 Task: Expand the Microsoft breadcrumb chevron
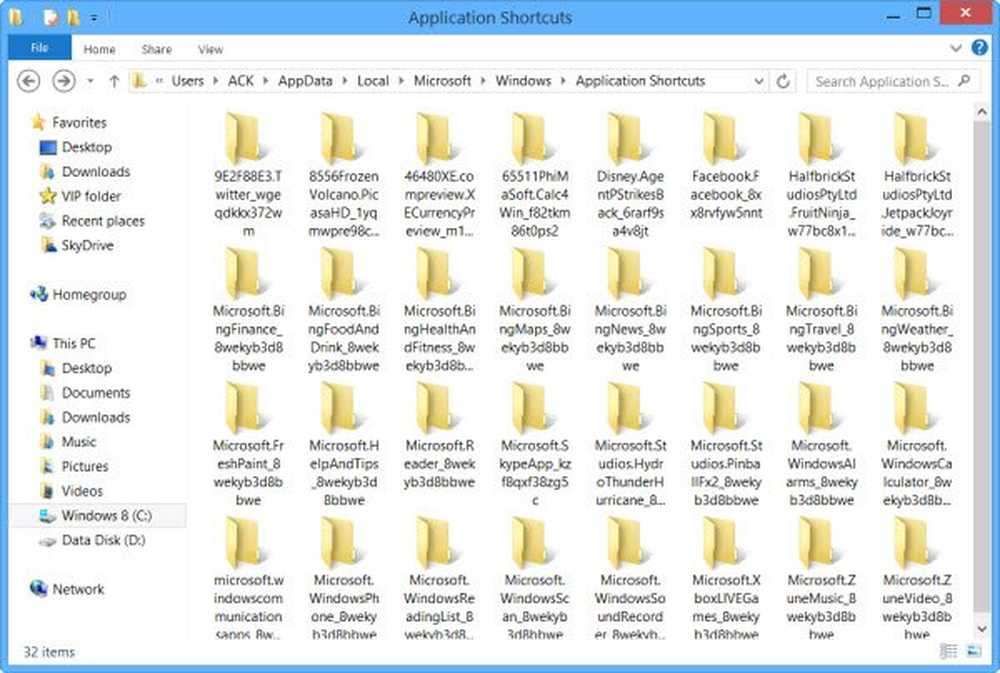point(483,81)
